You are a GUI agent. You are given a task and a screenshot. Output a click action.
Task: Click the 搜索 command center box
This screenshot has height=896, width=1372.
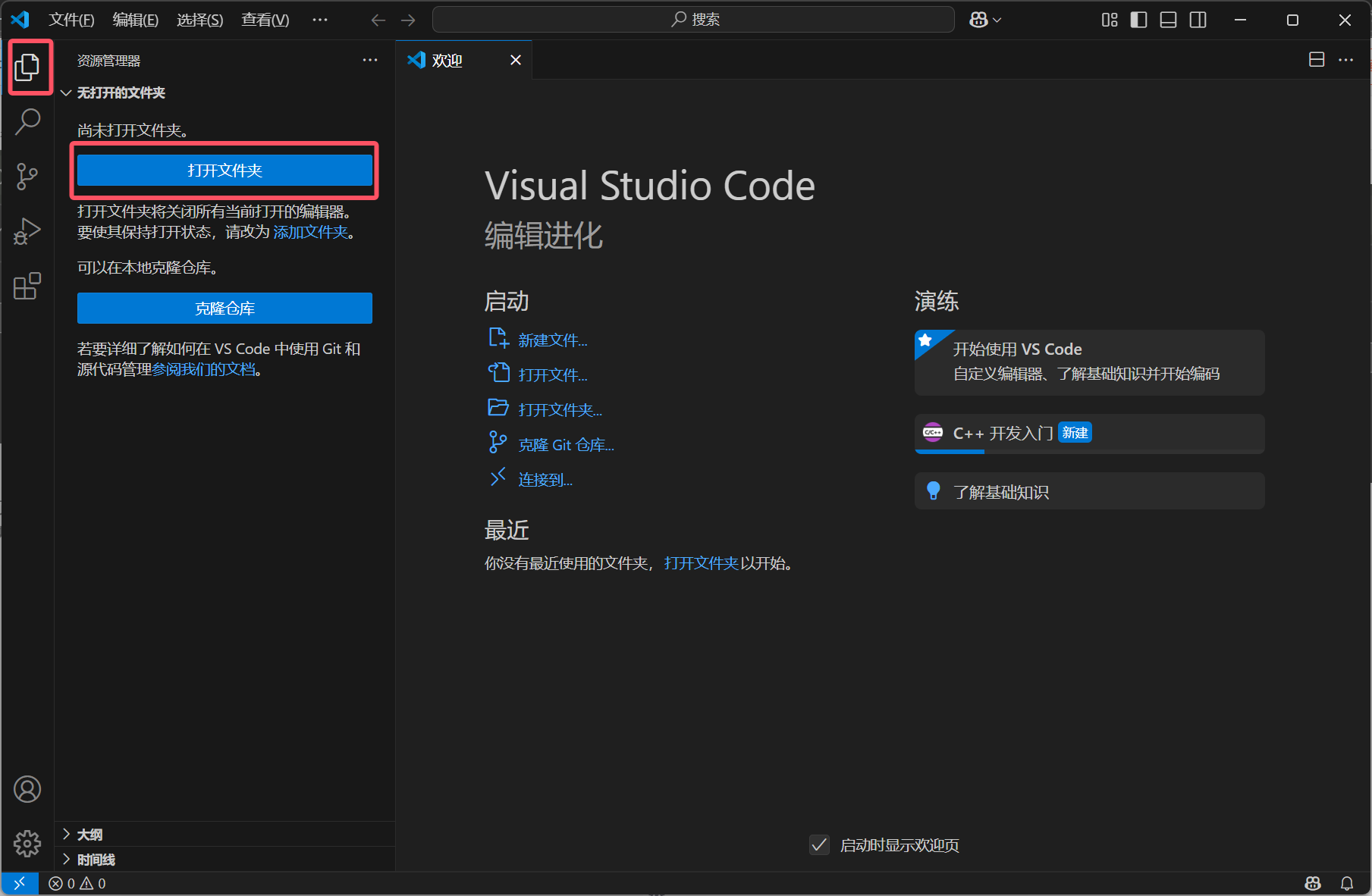[x=693, y=20]
